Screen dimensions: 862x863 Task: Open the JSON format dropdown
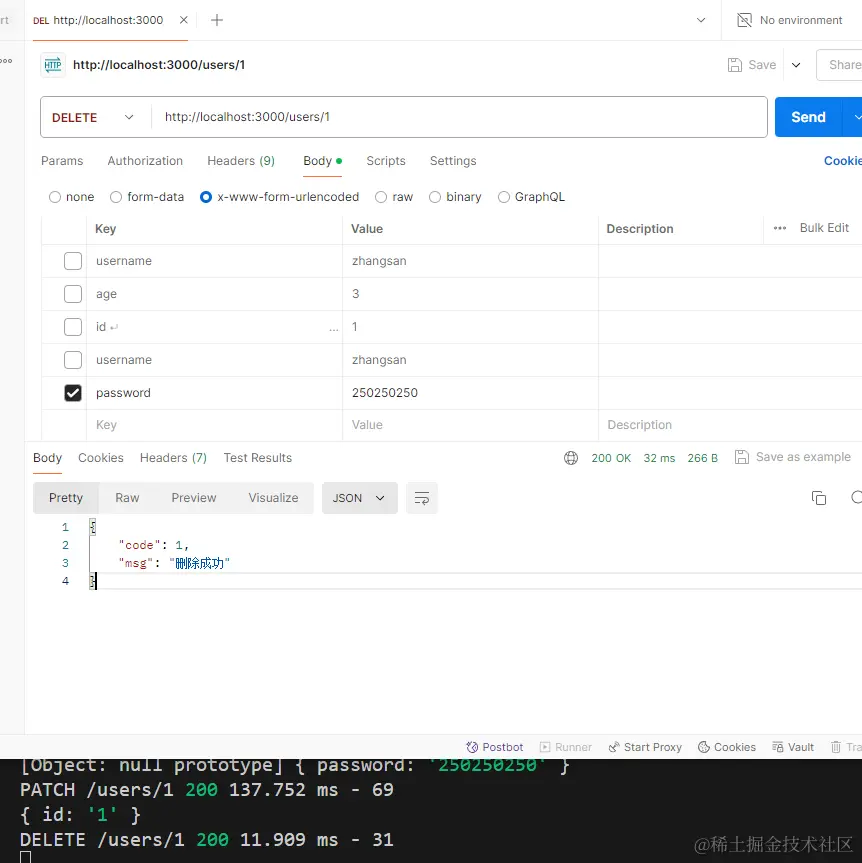(x=359, y=498)
